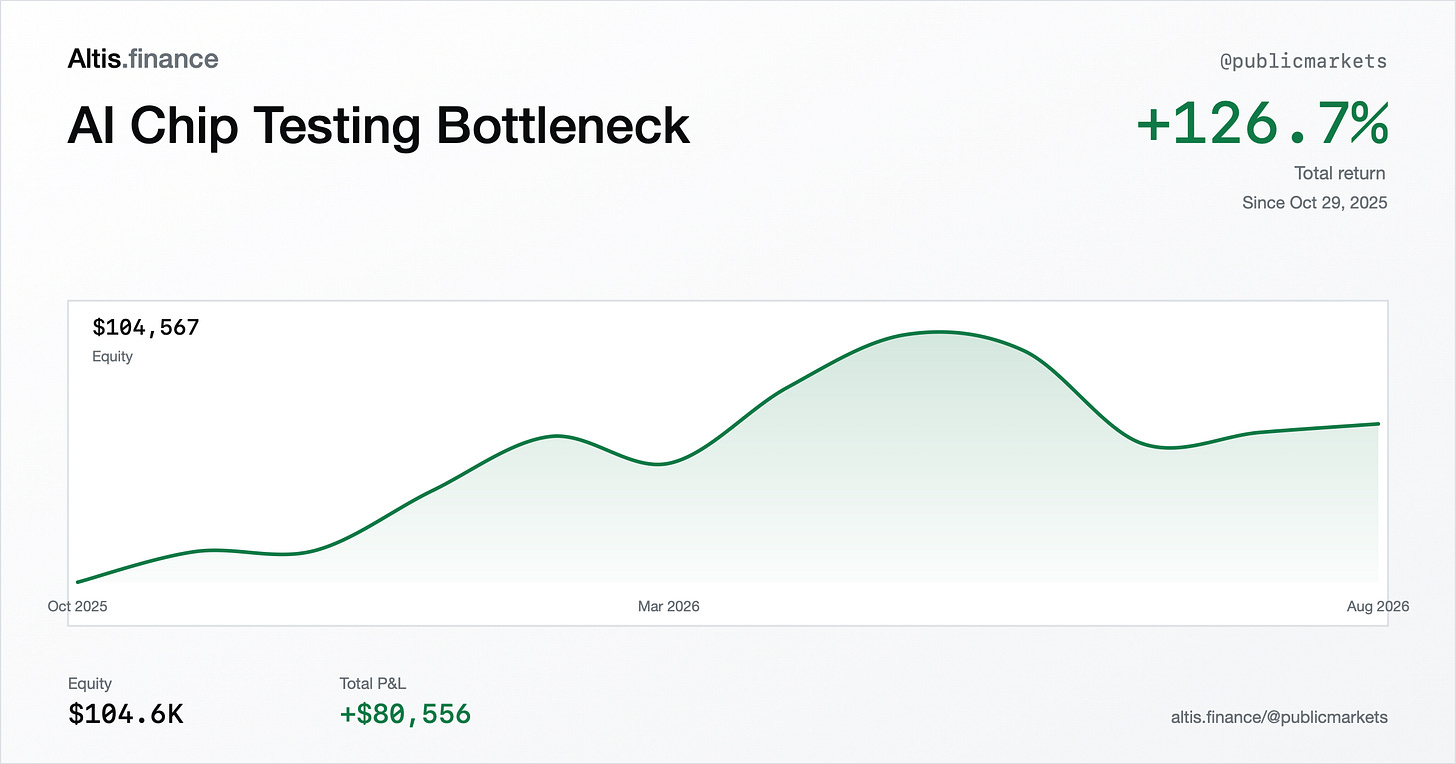Select the Aug 2026 axis label
The image size is (1456, 764).
1378,606
